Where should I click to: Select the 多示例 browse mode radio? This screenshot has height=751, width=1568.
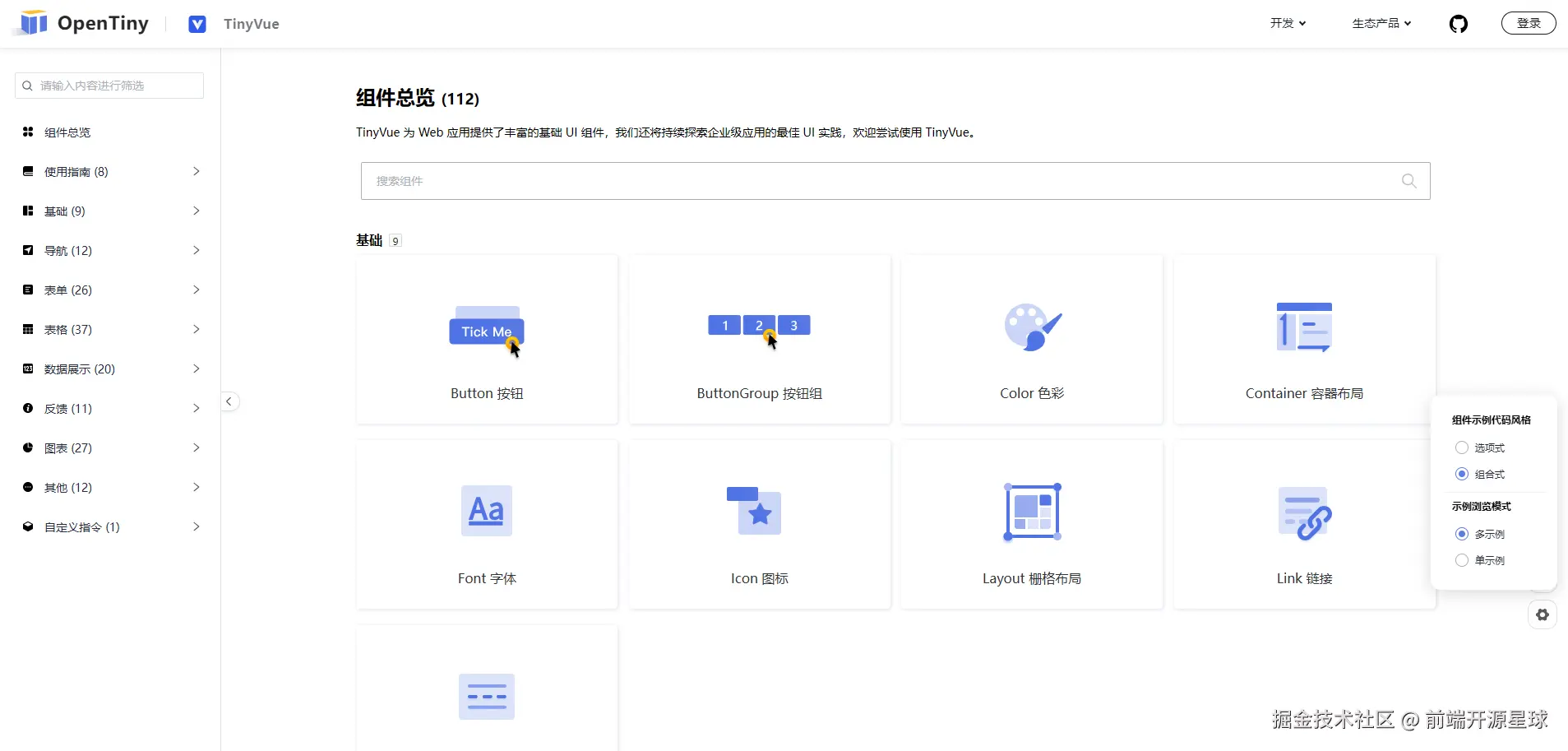click(1462, 534)
